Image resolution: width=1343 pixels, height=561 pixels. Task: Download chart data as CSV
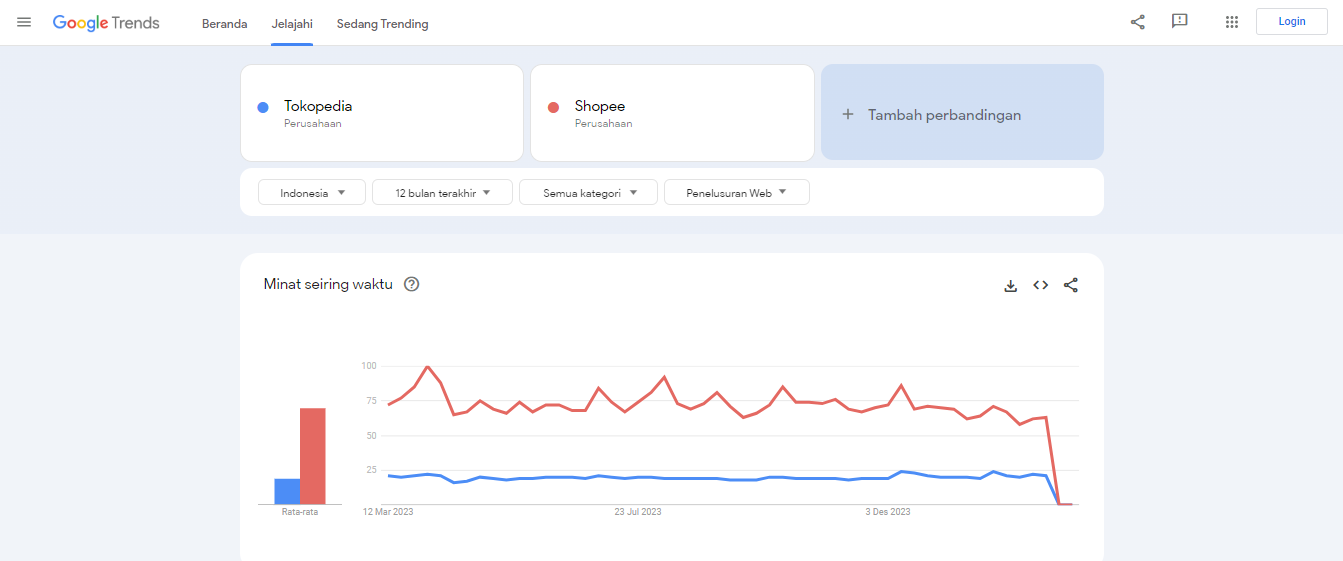pyautogui.click(x=1011, y=285)
